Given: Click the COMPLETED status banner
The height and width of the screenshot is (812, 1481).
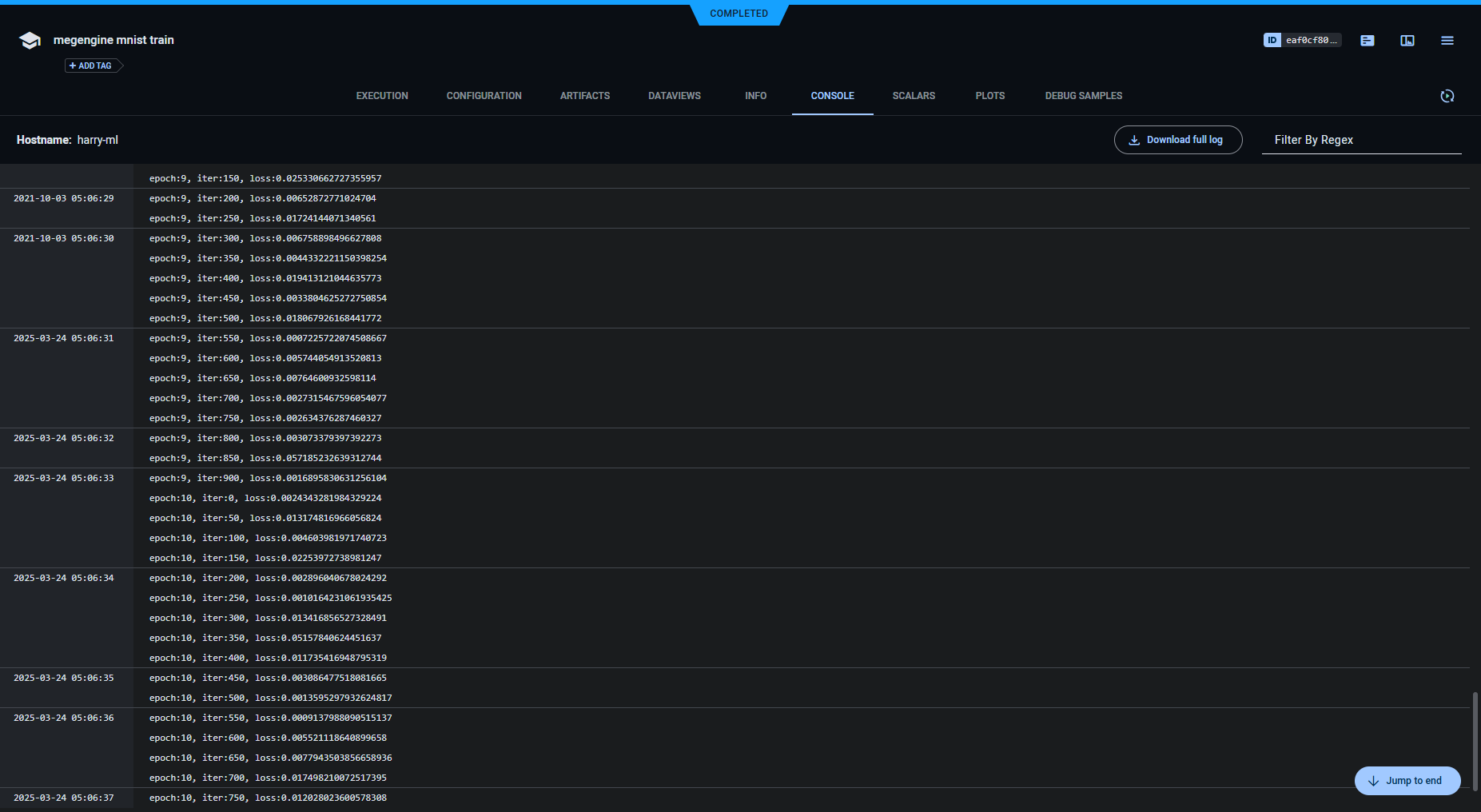Looking at the screenshot, I should point(738,14).
